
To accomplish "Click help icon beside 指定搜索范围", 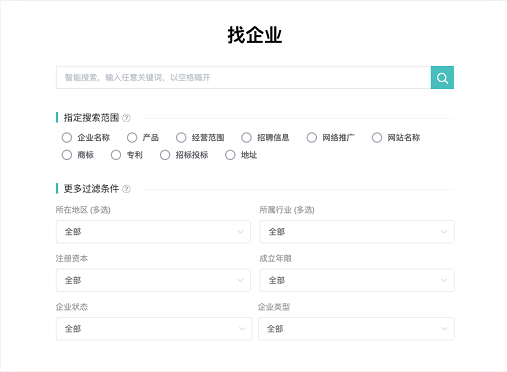I will pos(126,118).
